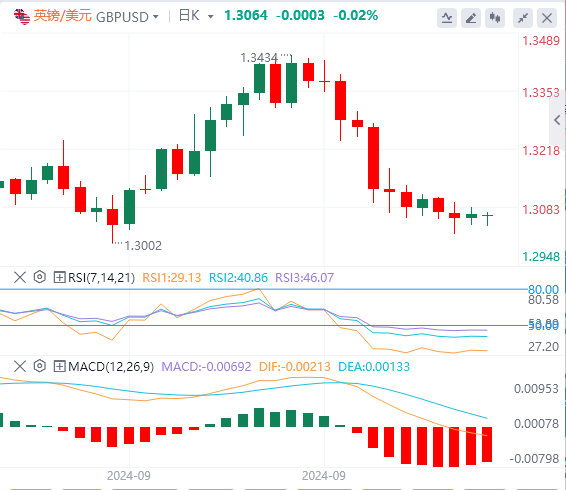Image resolution: width=566 pixels, height=490 pixels.
Task: Click the 1.3434 high price label
Action: (x=259, y=57)
